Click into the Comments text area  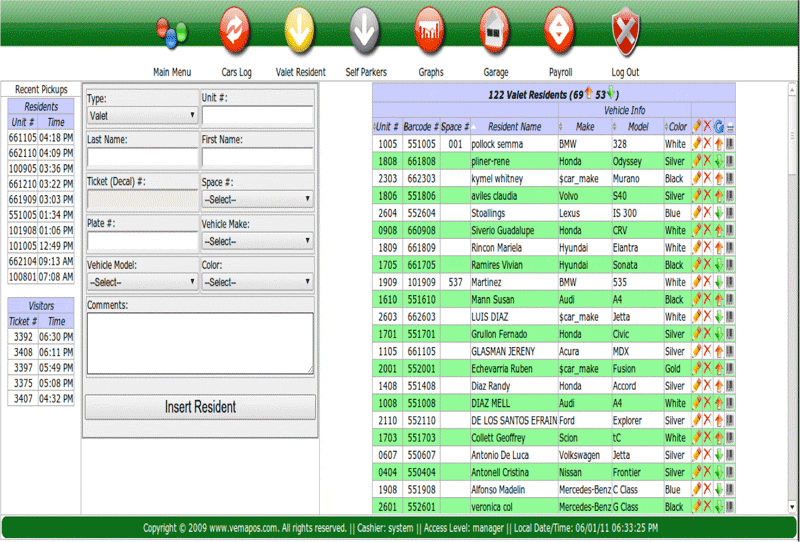pos(200,343)
